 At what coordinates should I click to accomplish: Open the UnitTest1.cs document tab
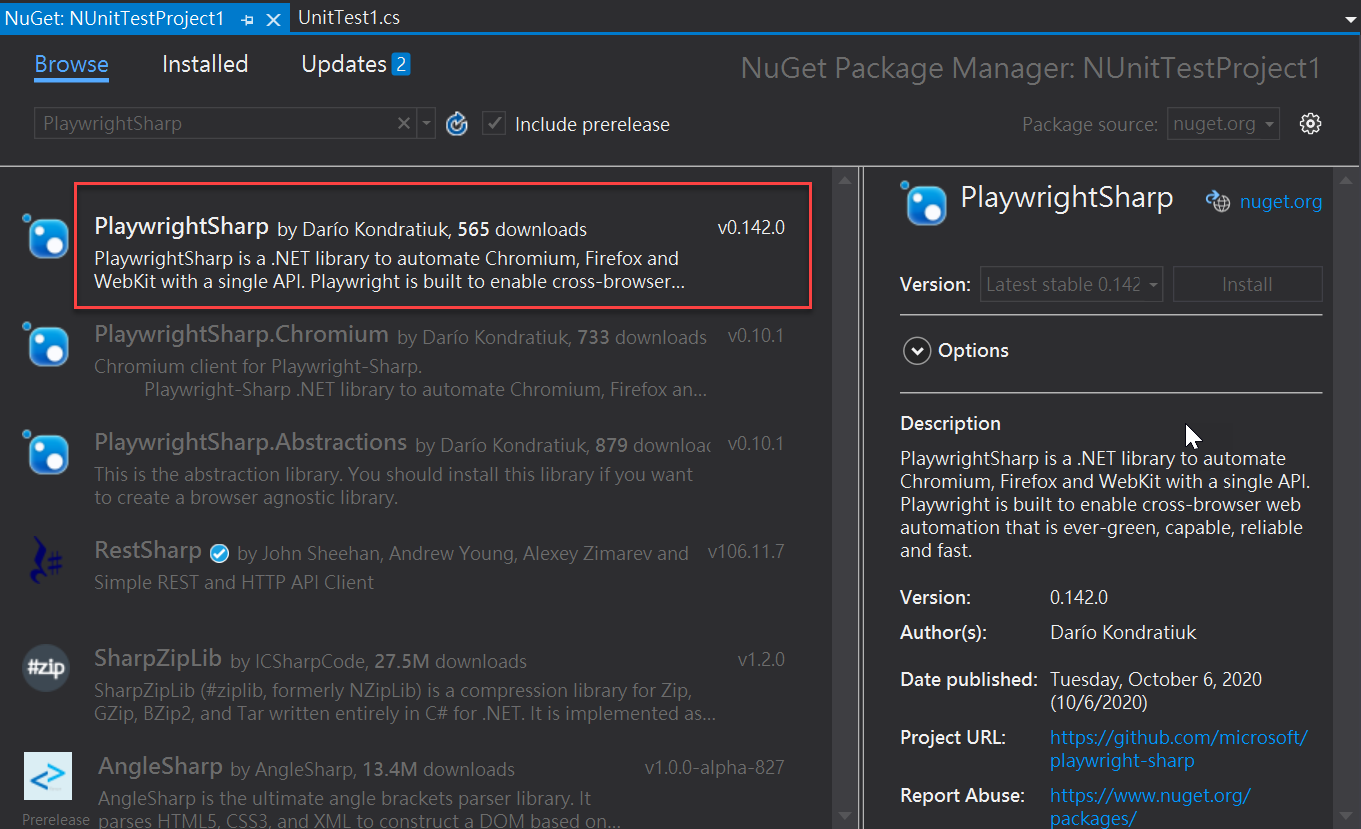(349, 18)
